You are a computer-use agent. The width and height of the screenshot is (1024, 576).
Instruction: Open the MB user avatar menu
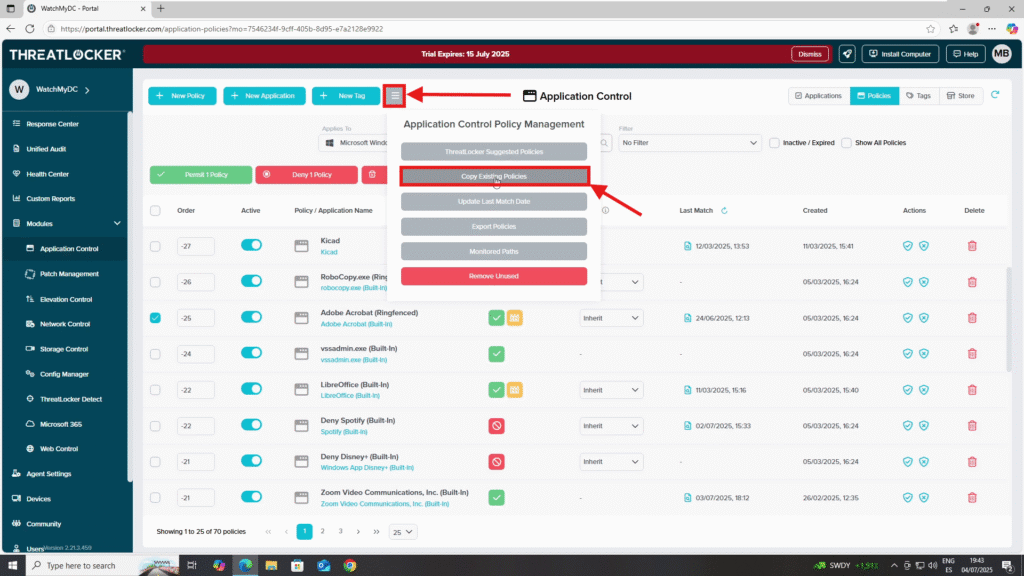point(1001,54)
